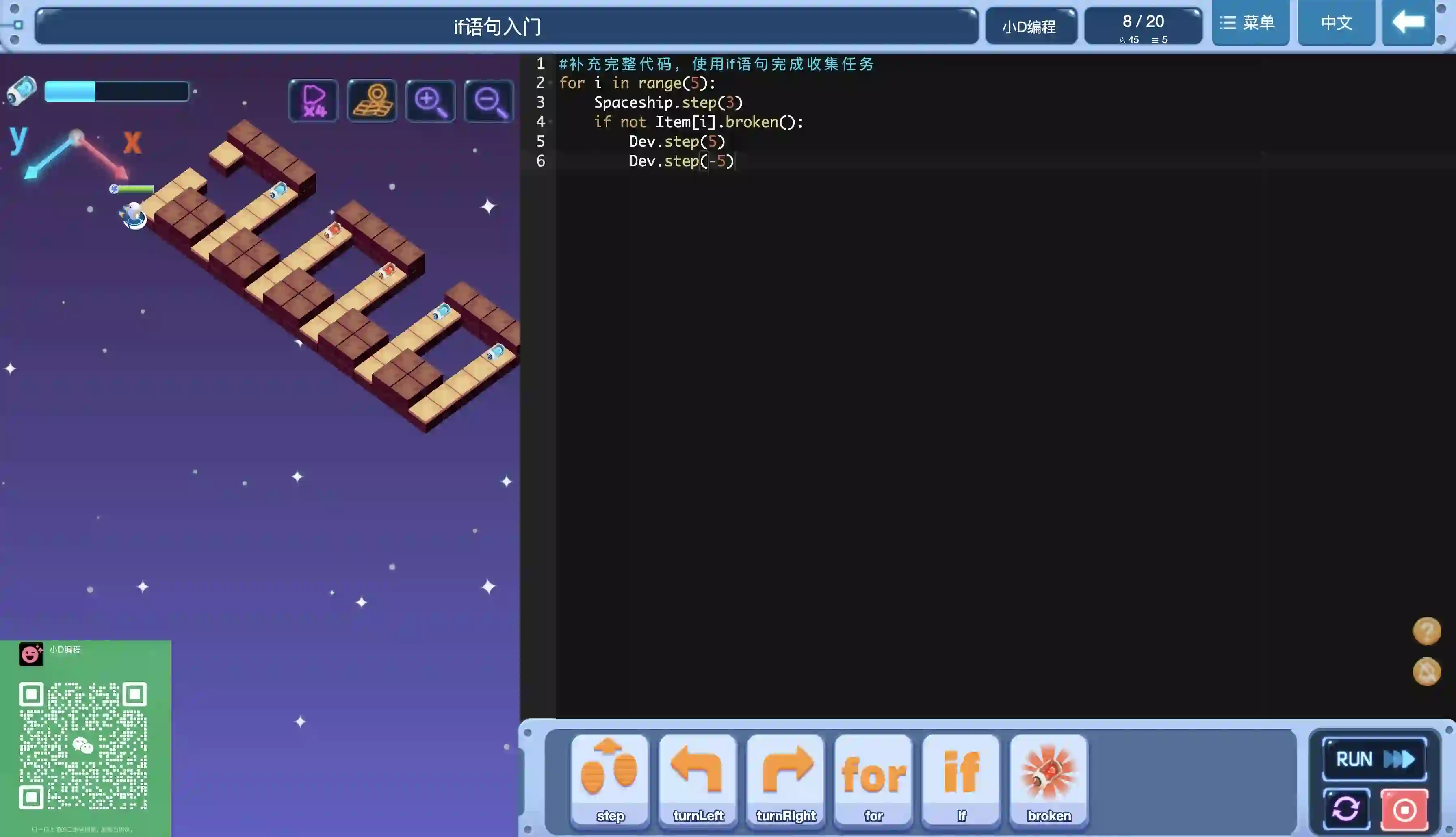The height and width of the screenshot is (837, 1456).
Task: Click the red stop button
Action: pos(1404,809)
